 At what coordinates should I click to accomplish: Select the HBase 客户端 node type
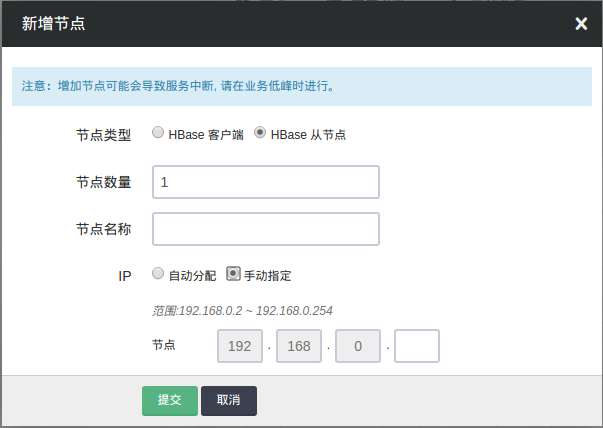(159, 133)
